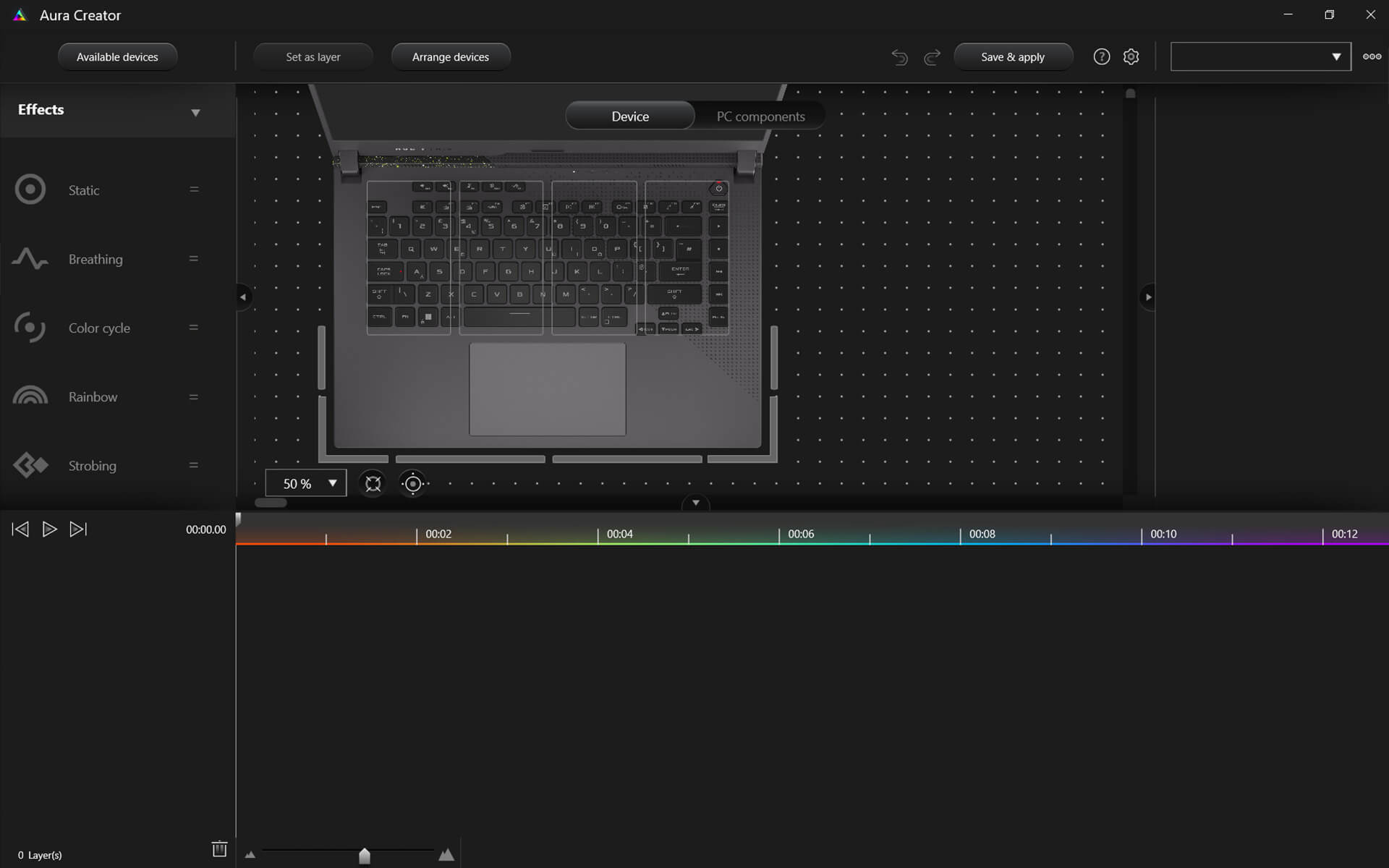The image size is (1389, 868).
Task: Toggle the right panel expand arrow
Action: [1147, 296]
